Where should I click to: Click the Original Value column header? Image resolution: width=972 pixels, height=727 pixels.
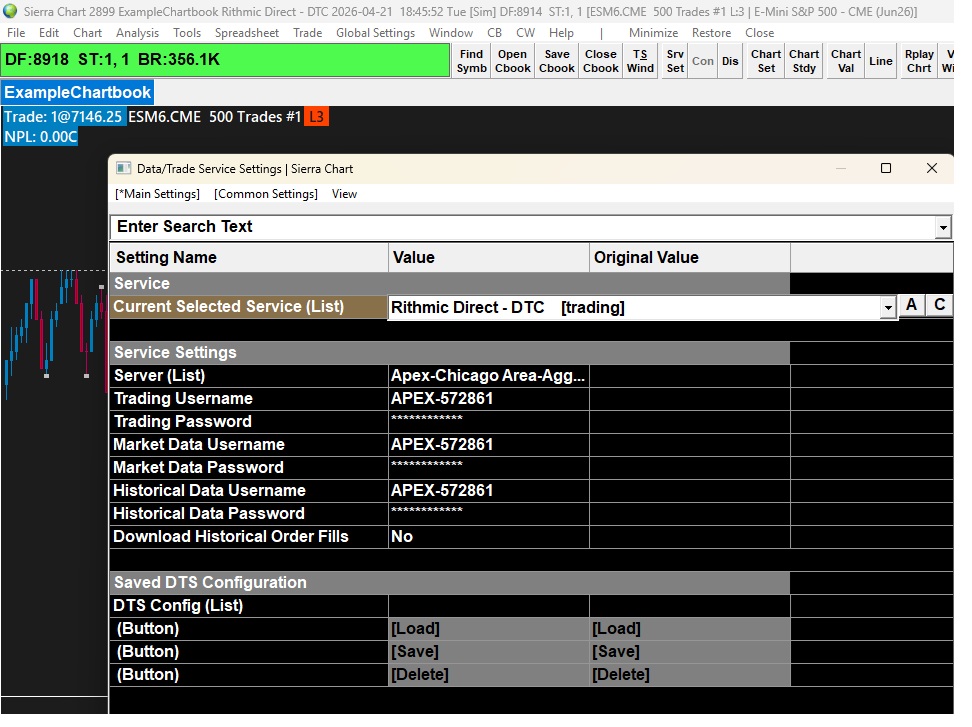(689, 257)
